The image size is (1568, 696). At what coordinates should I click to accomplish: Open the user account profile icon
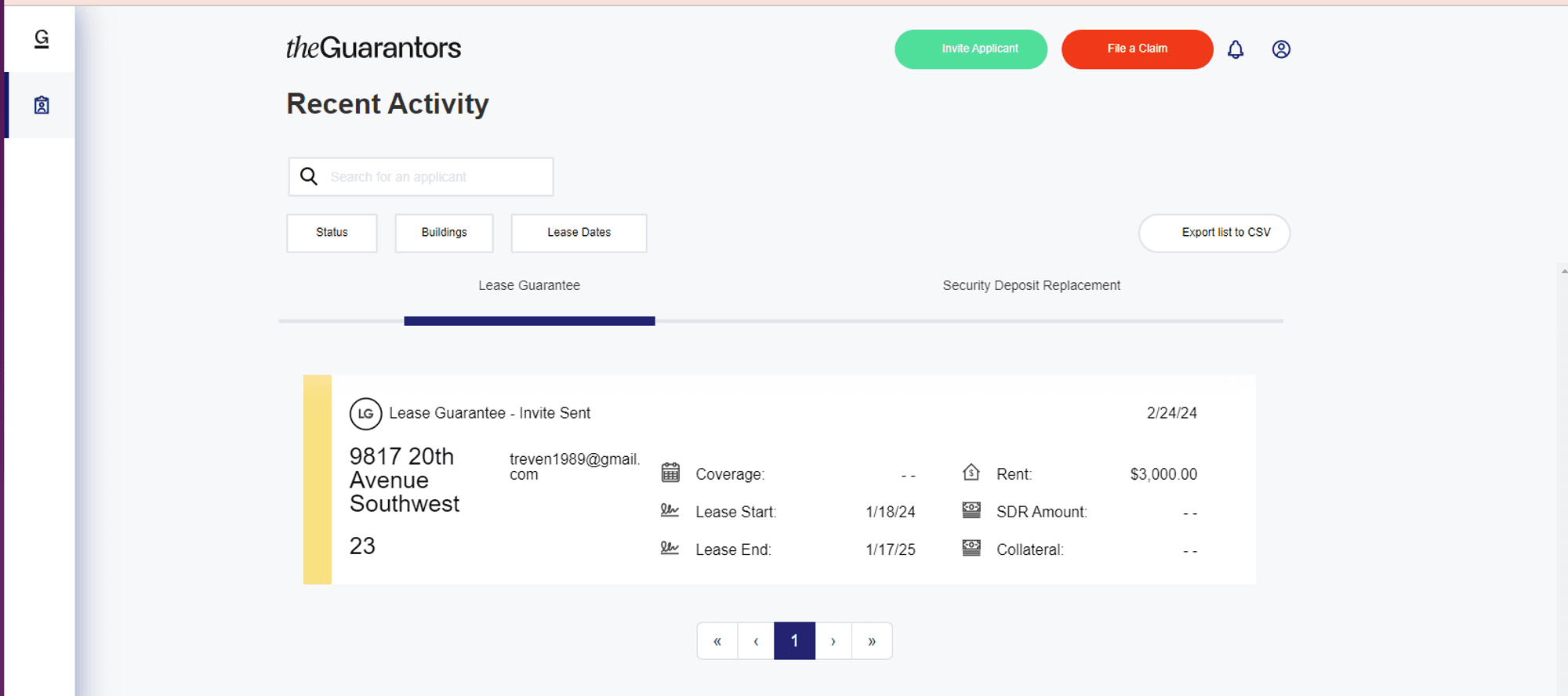point(1281,49)
